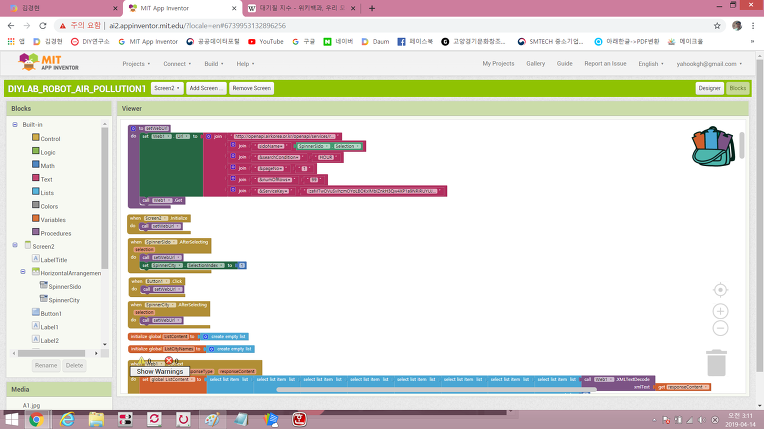Collapse the HorizontalArrangement tree node
764x429 pixels.
[x=23, y=272]
